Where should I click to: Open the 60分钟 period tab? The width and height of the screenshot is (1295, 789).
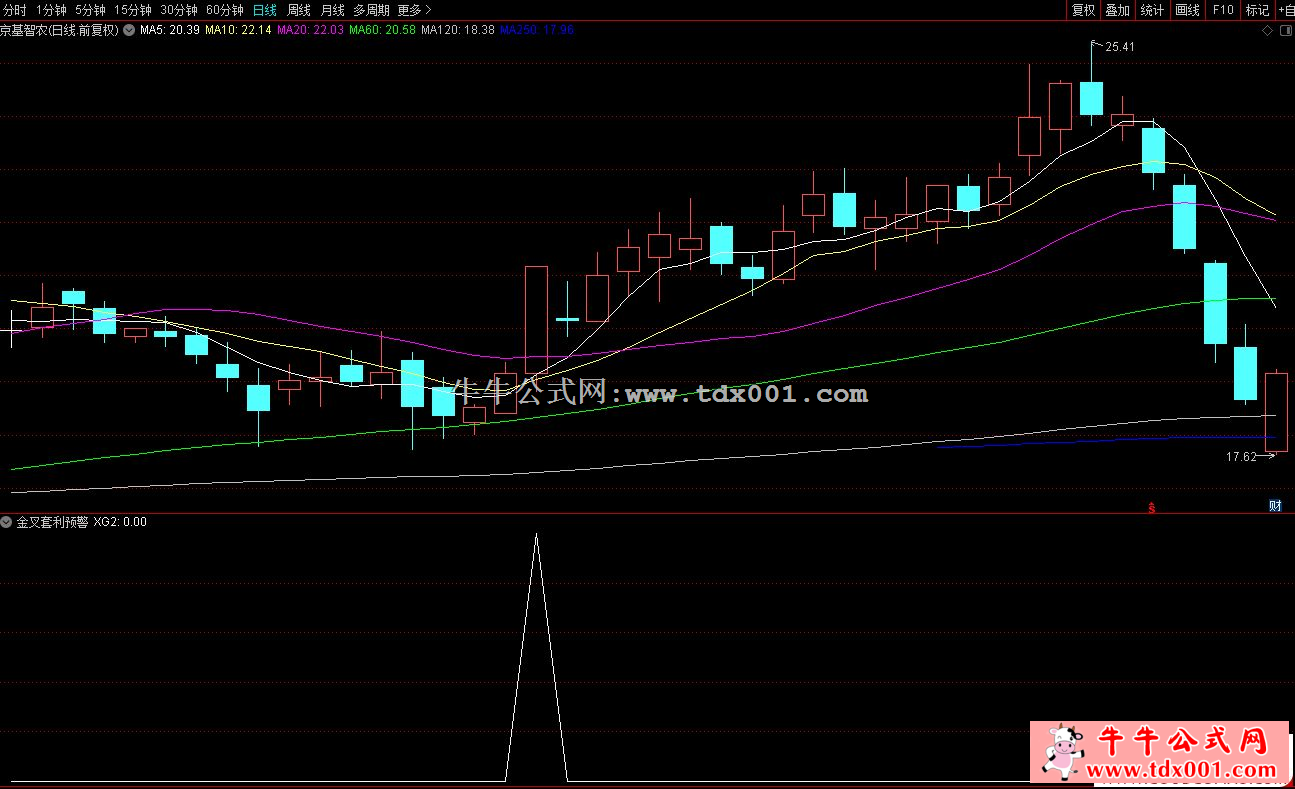coord(224,10)
